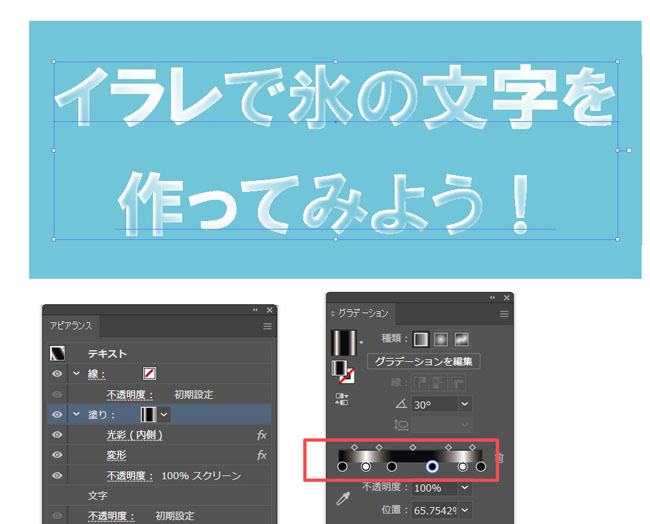650x524 pixels.
Task: Collapse the Appearance panel with double-arrow icon
Action: point(255,310)
